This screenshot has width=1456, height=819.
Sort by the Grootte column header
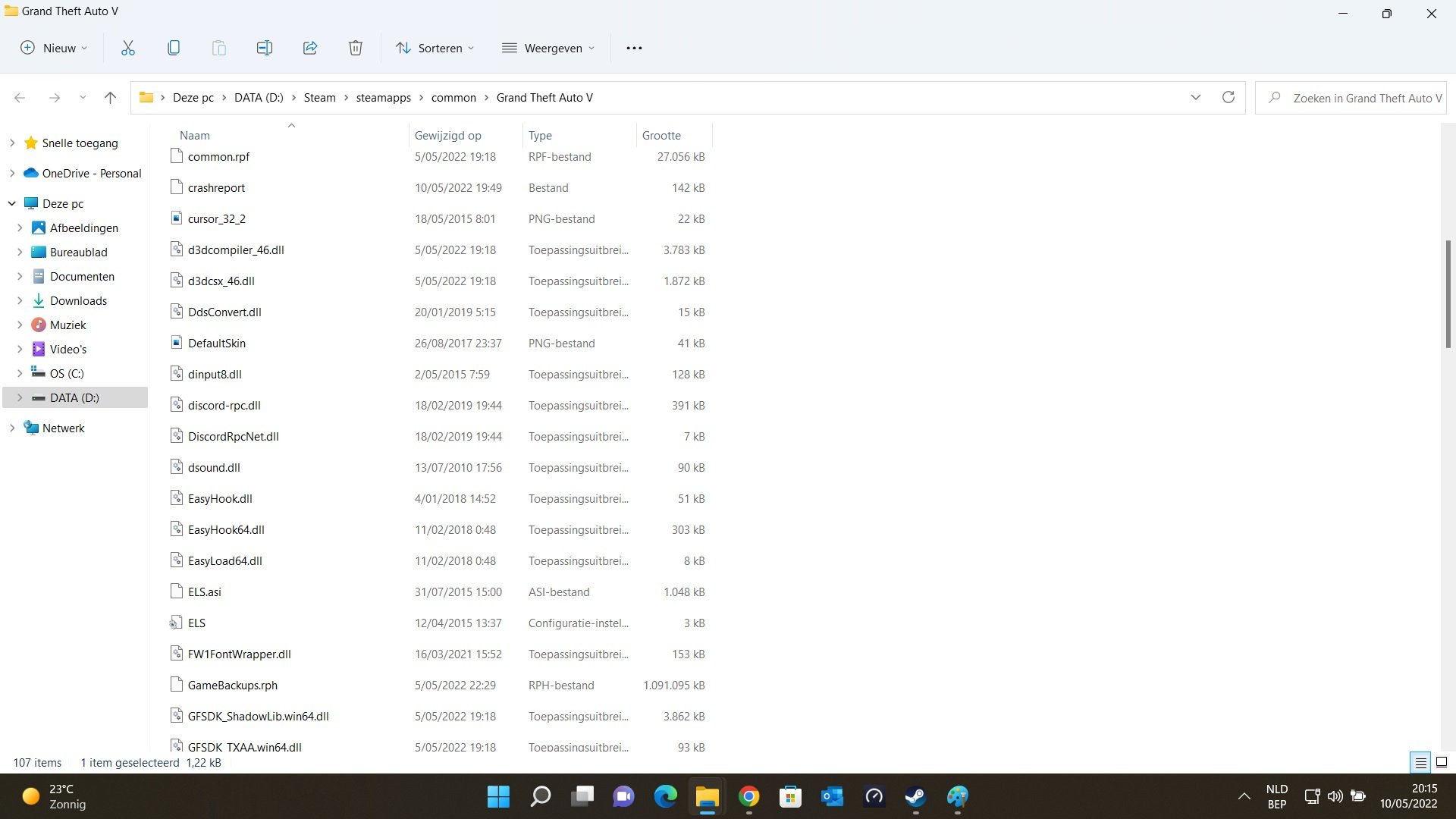(x=661, y=135)
